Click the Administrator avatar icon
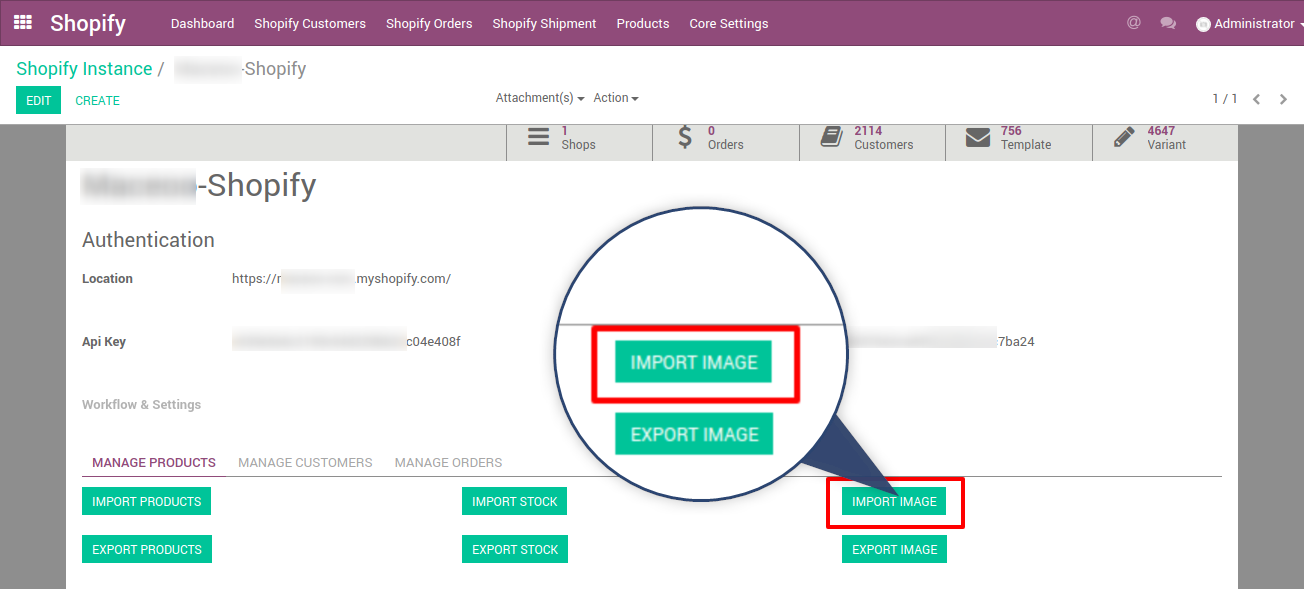Image resolution: width=1304 pixels, height=589 pixels. coord(1203,24)
